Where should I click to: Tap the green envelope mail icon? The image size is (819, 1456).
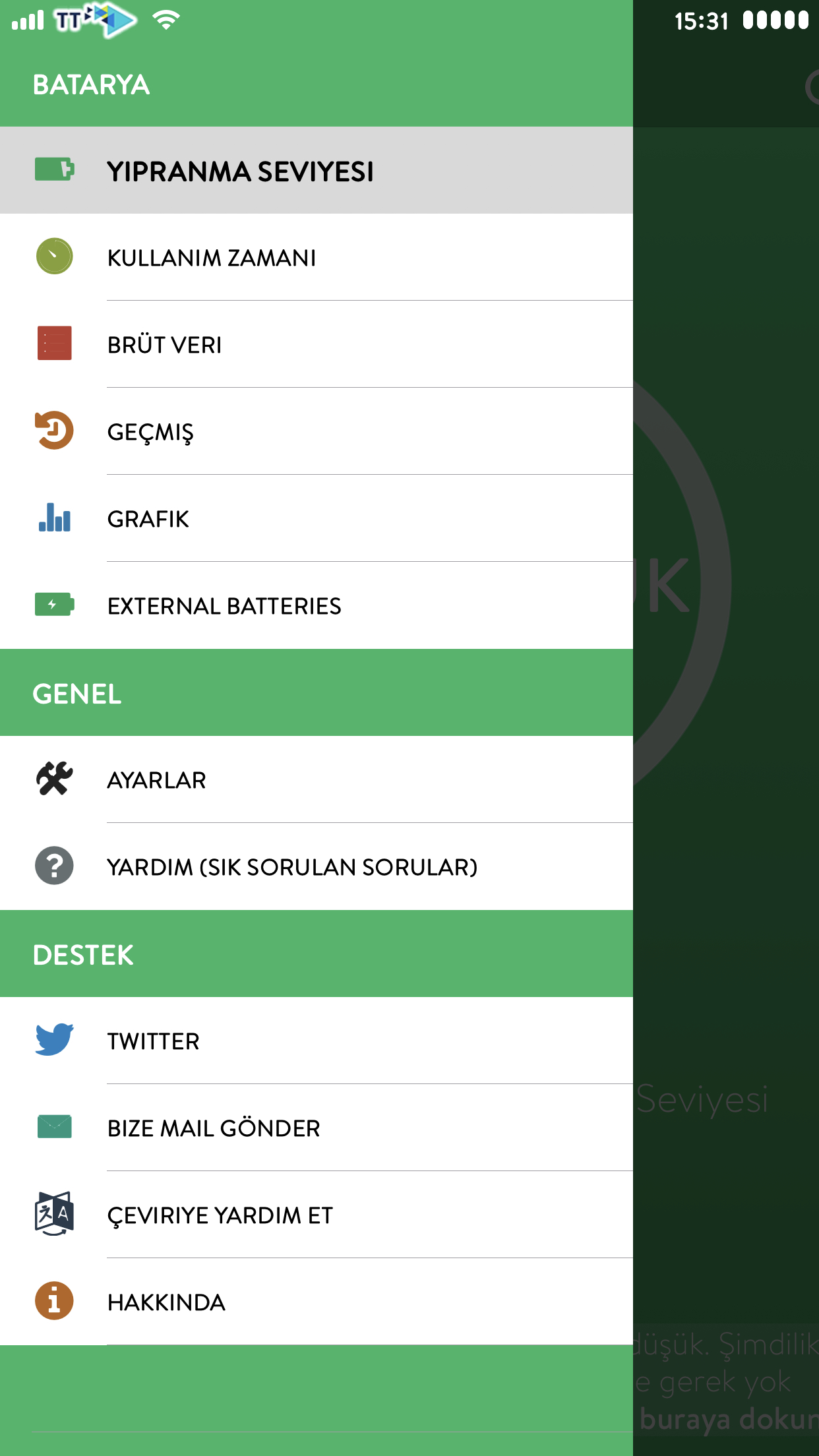pyautogui.click(x=54, y=1126)
